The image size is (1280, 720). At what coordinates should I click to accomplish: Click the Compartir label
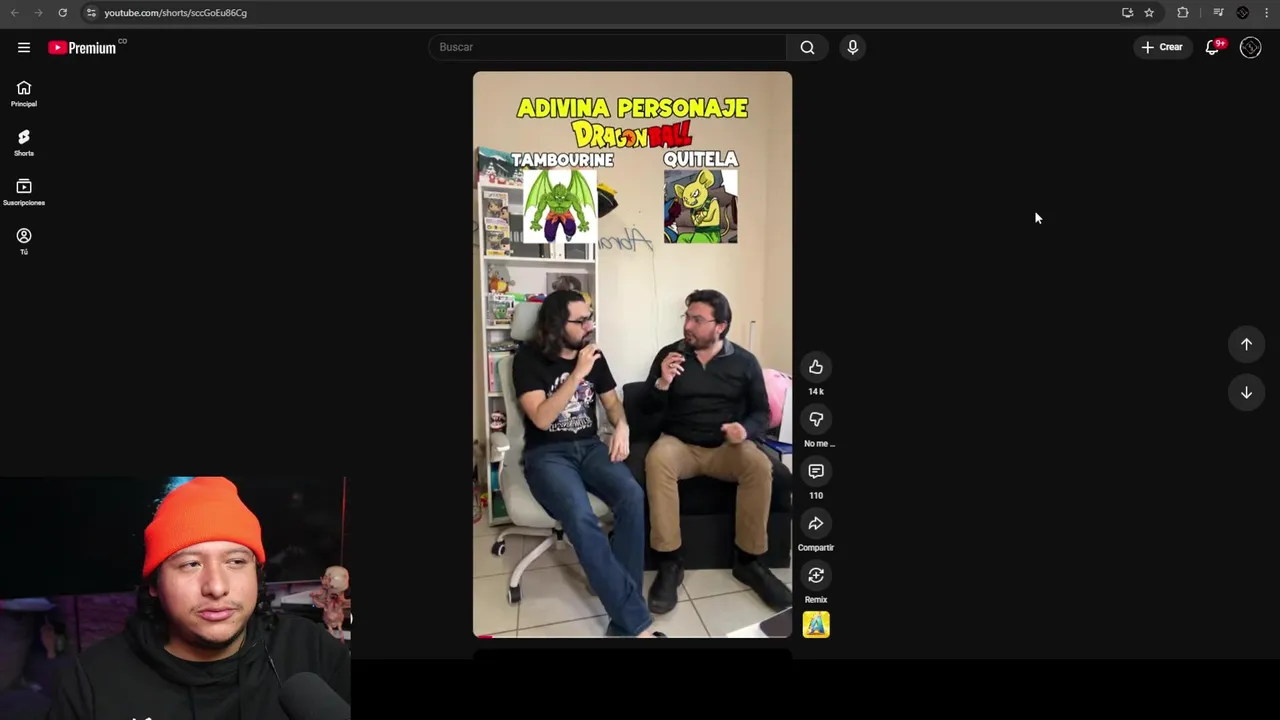pyautogui.click(x=816, y=547)
